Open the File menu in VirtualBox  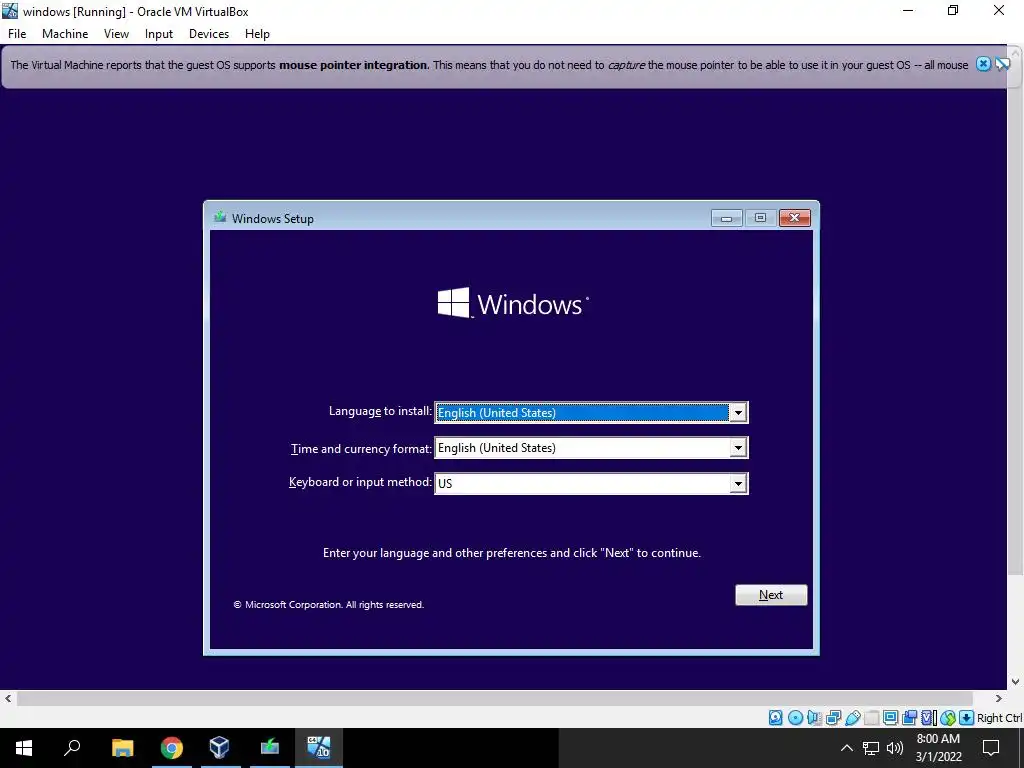coord(17,34)
